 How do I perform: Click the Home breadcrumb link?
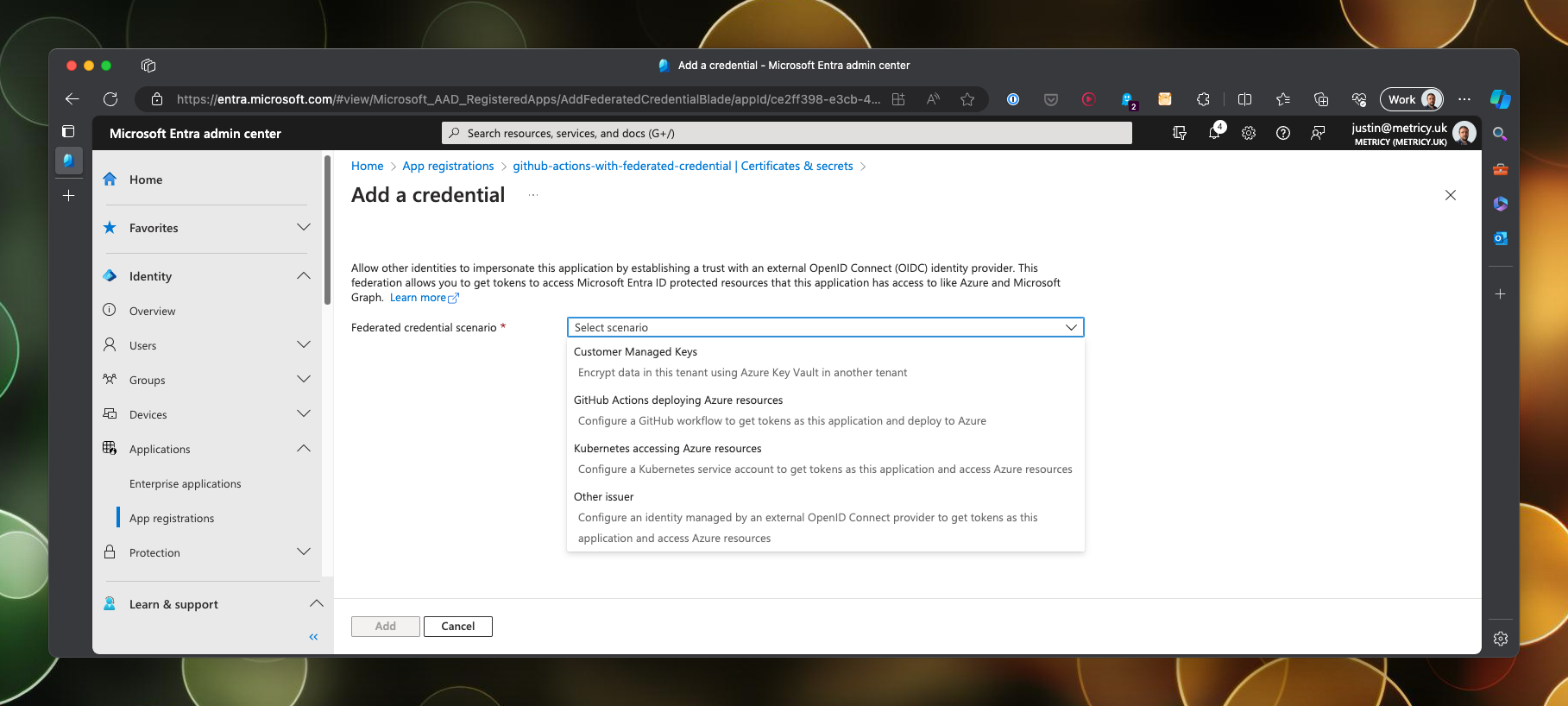(368, 166)
